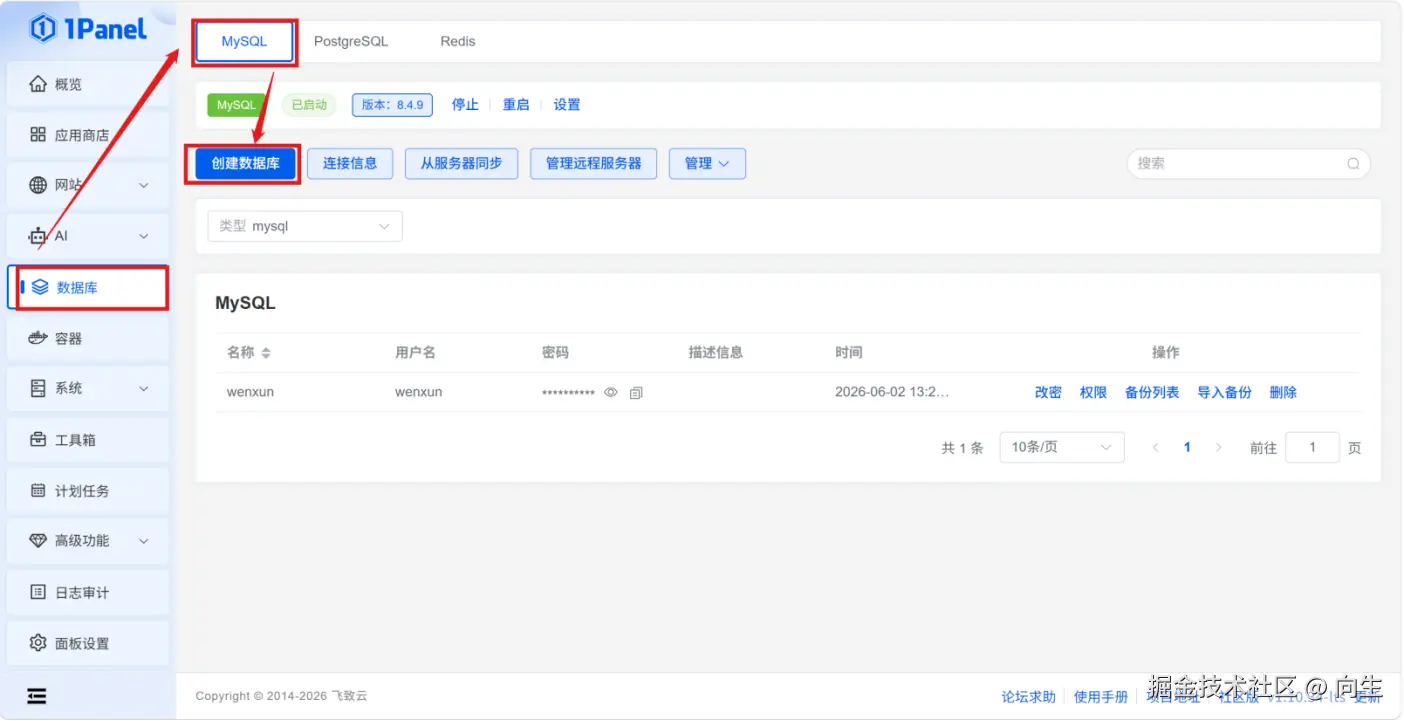Focus the 搜索 search field
Viewport: 1404px width, 721px height.
[1248, 164]
